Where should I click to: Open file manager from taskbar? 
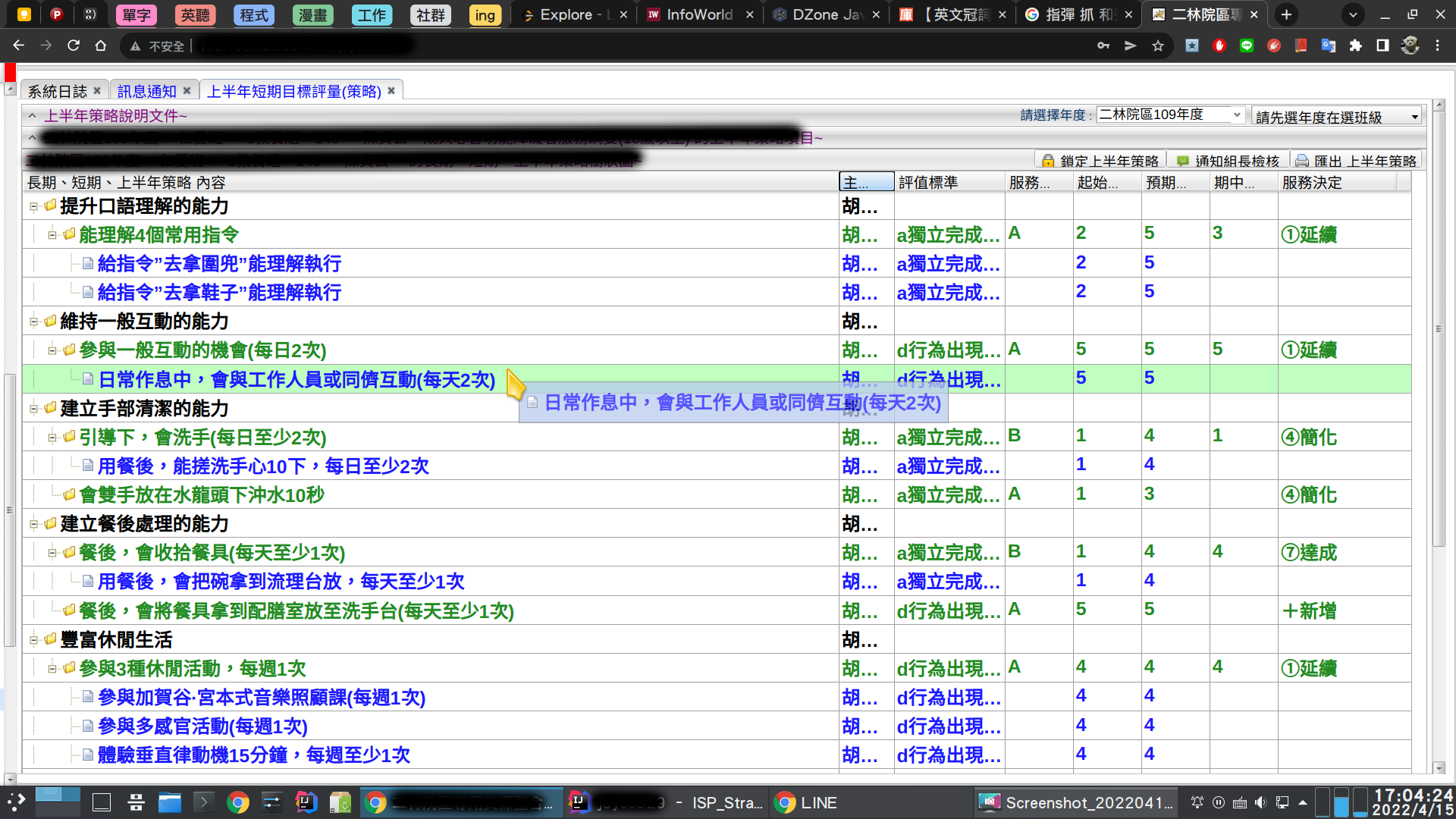tap(170, 802)
